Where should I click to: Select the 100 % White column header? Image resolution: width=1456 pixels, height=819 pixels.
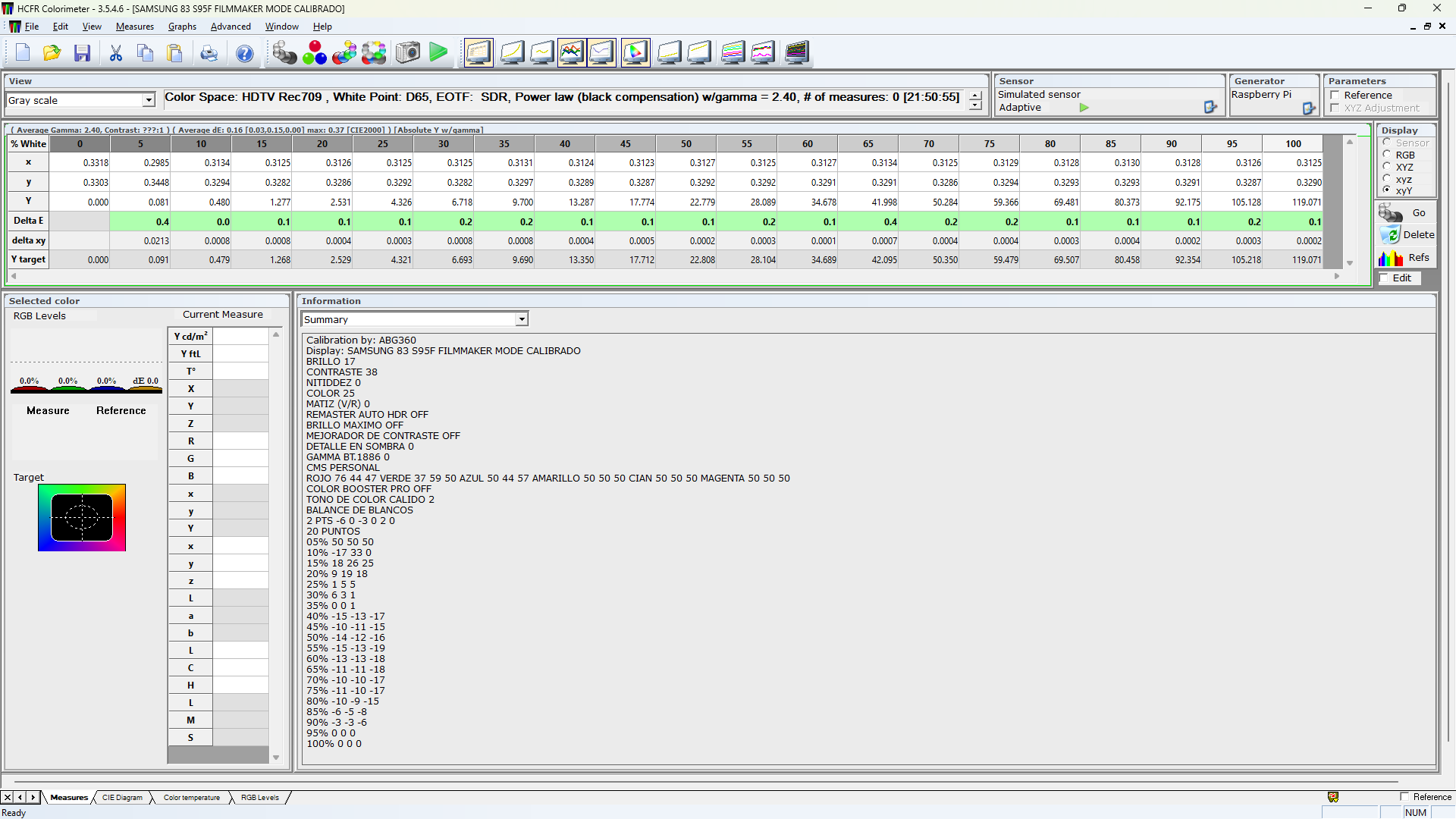coord(1293,143)
